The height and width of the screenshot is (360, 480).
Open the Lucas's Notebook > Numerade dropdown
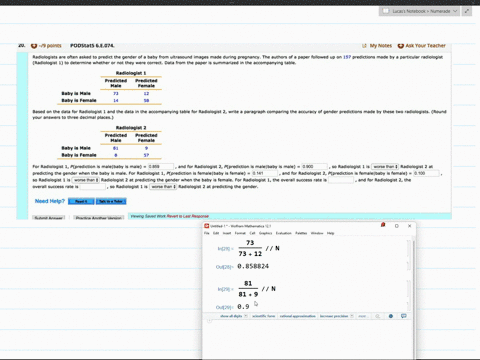click(x=419, y=11)
